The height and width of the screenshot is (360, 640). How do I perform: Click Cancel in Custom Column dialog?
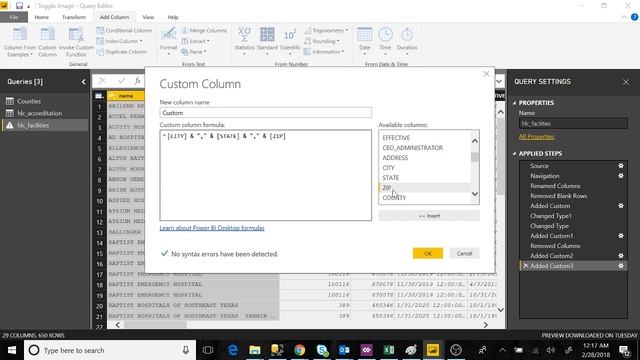point(464,253)
